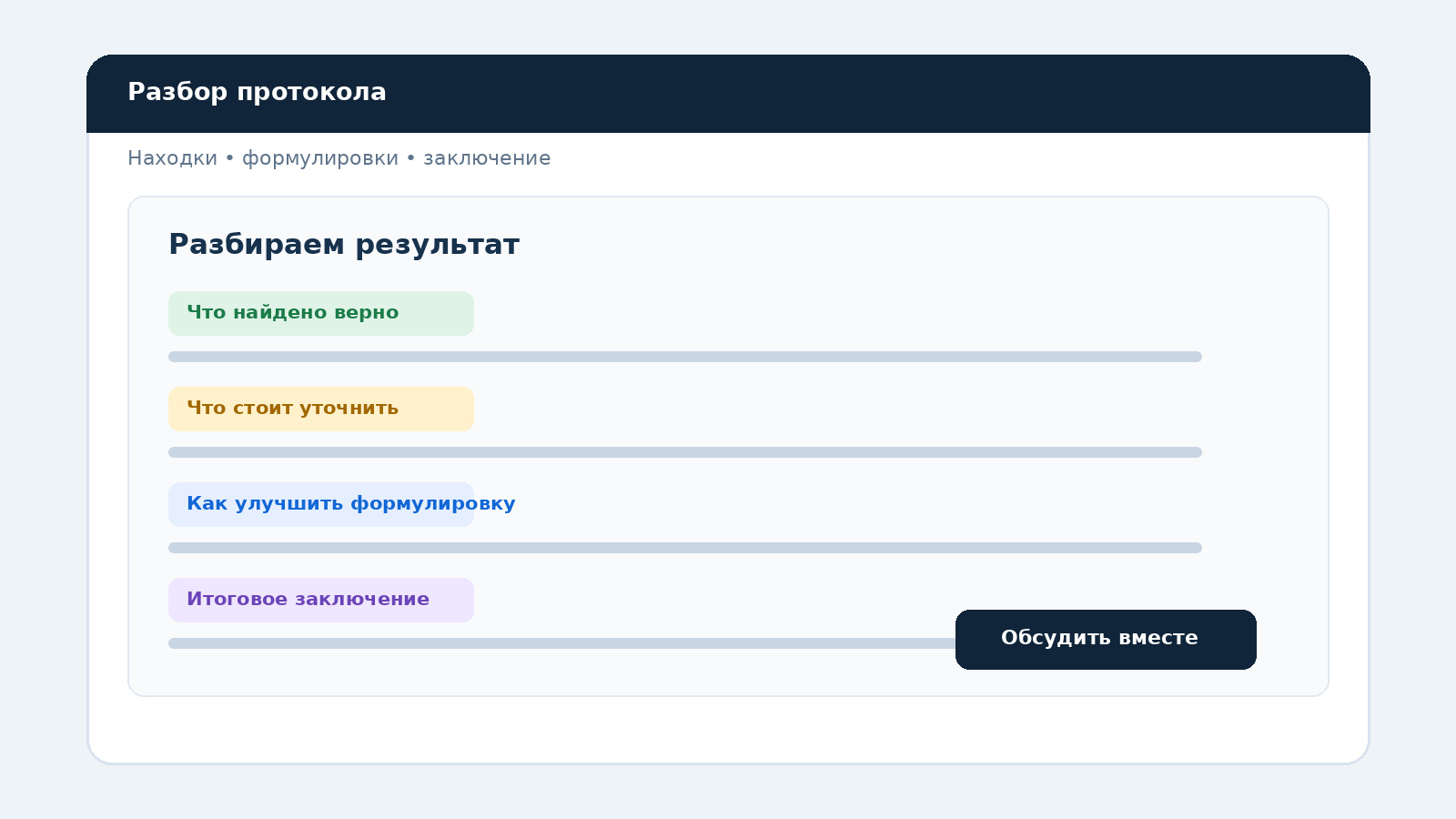Click the bar under 'Итоговое заключение'
This screenshot has width=1456, height=819.
[x=561, y=643]
